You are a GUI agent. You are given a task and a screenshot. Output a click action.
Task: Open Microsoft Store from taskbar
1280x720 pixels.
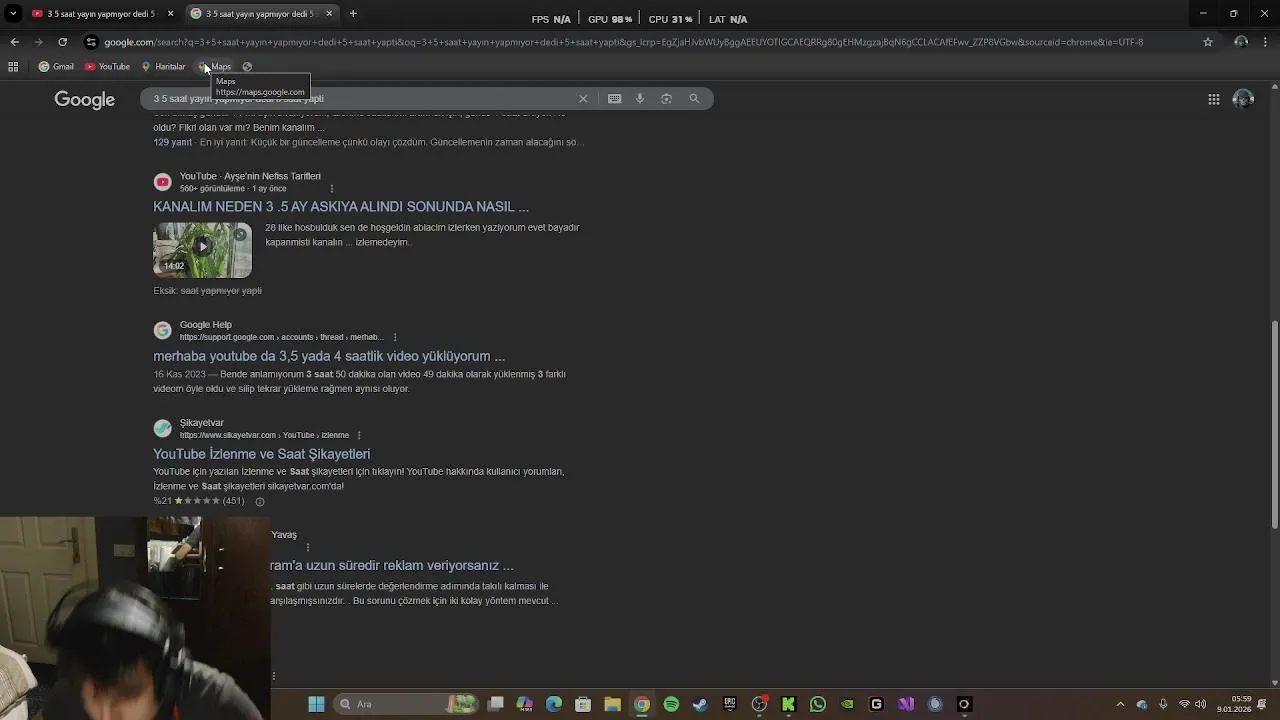coord(583,704)
